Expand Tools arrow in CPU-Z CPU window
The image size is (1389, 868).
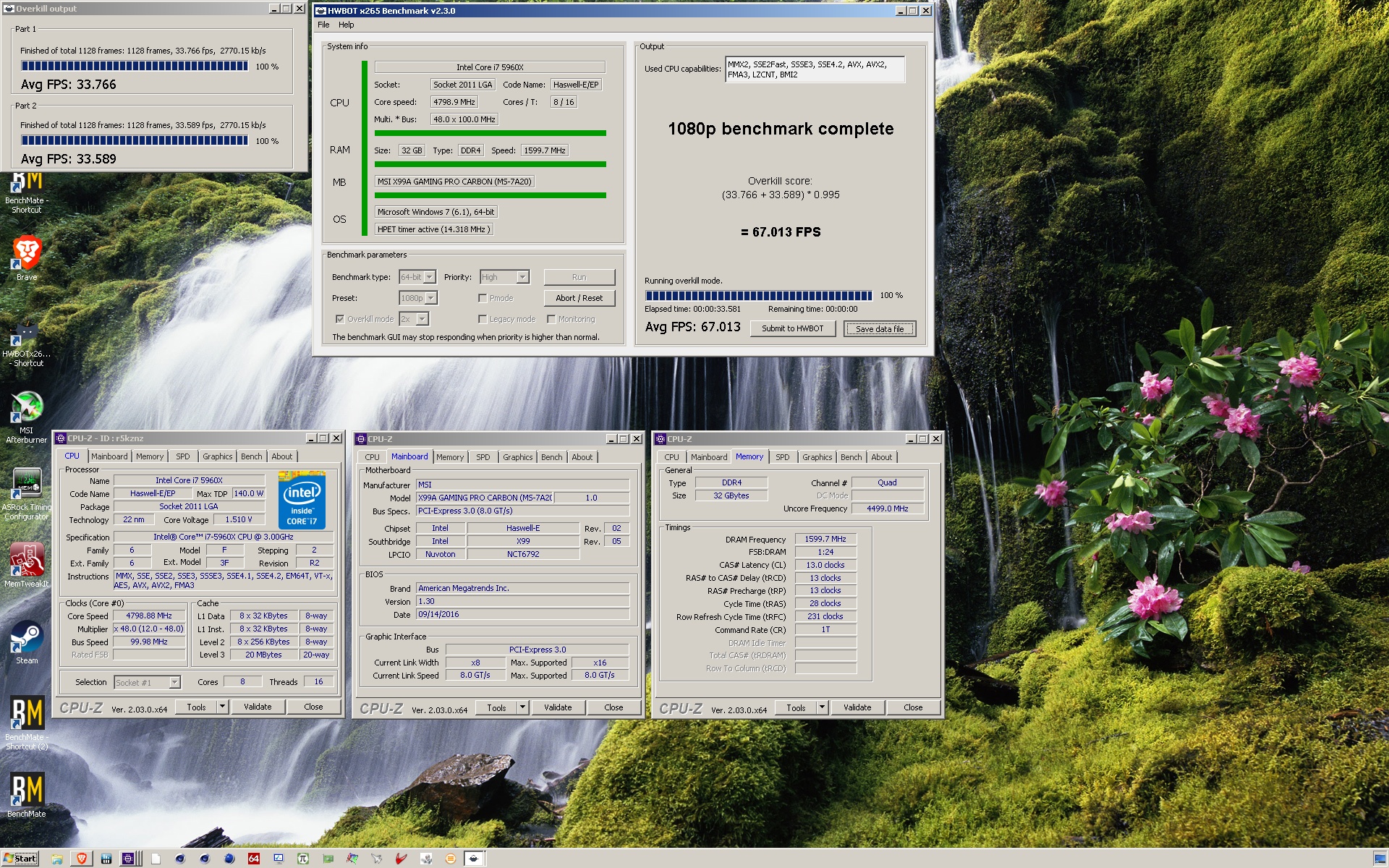point(222,707)
